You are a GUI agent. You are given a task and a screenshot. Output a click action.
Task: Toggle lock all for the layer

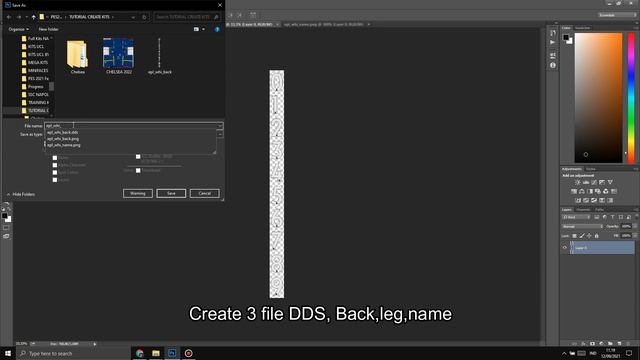597,236
